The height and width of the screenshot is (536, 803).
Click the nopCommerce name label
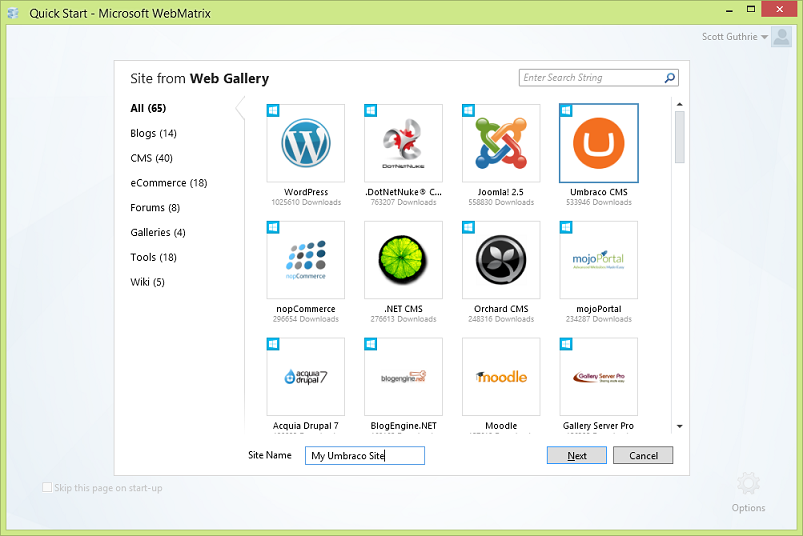(306, 309)
